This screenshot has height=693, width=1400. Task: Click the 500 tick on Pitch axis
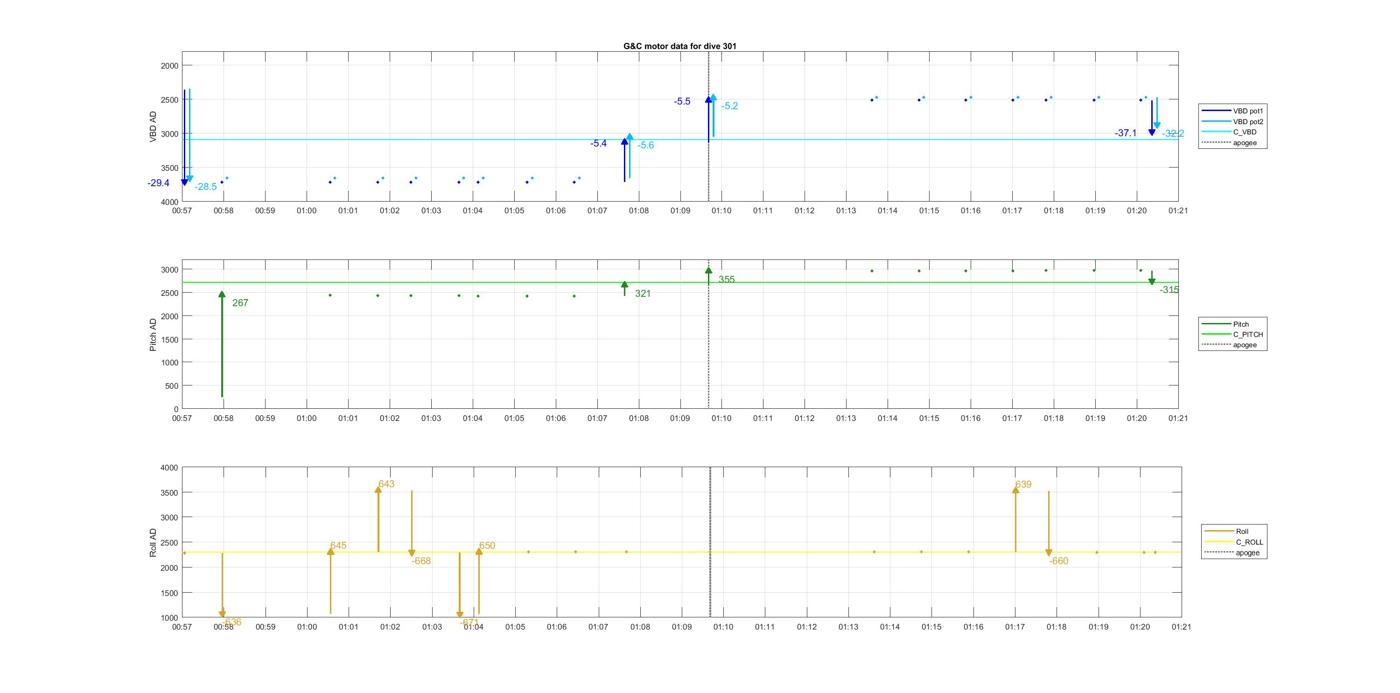172,386
